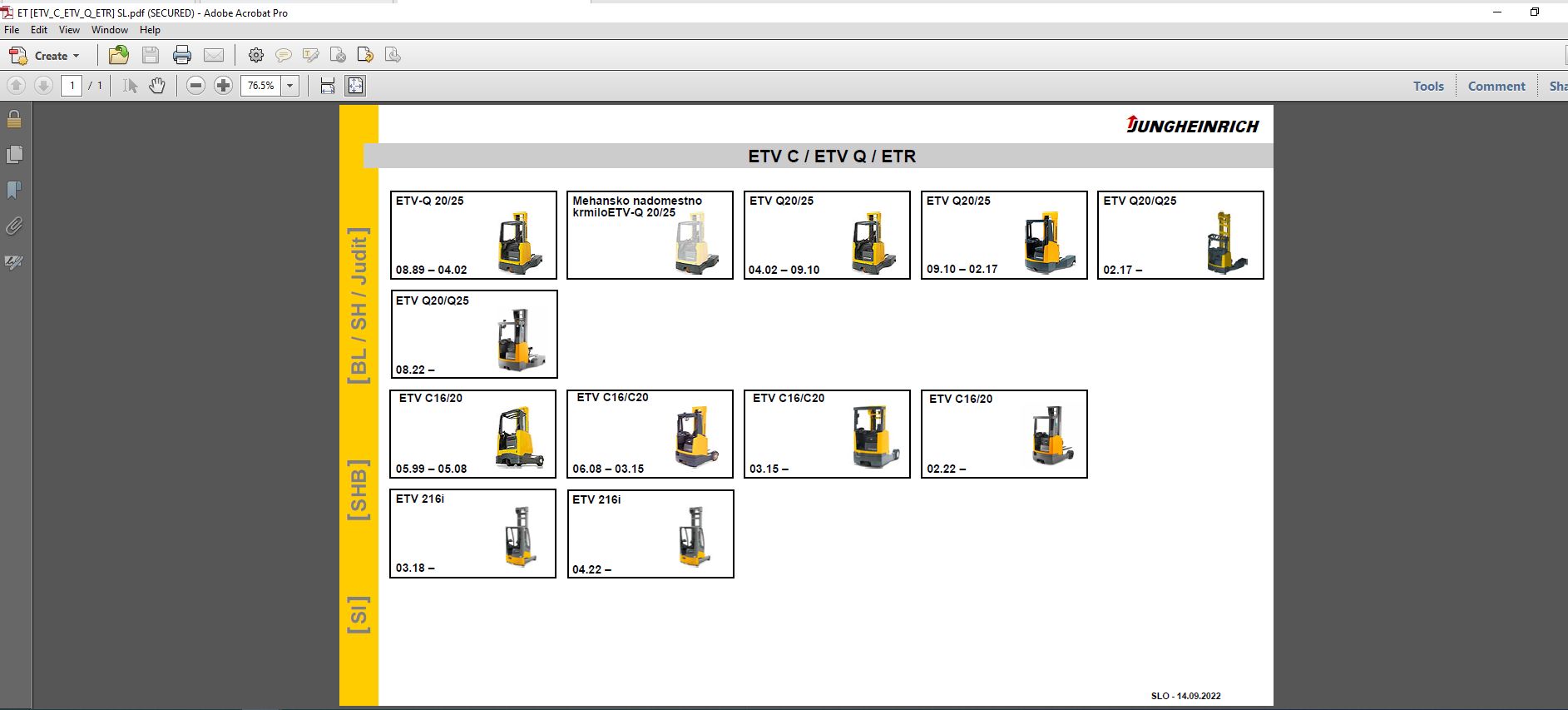Open the File menu
This screenshot has height=710, width=1568.
pyautogui.click(x=12, y=30)
